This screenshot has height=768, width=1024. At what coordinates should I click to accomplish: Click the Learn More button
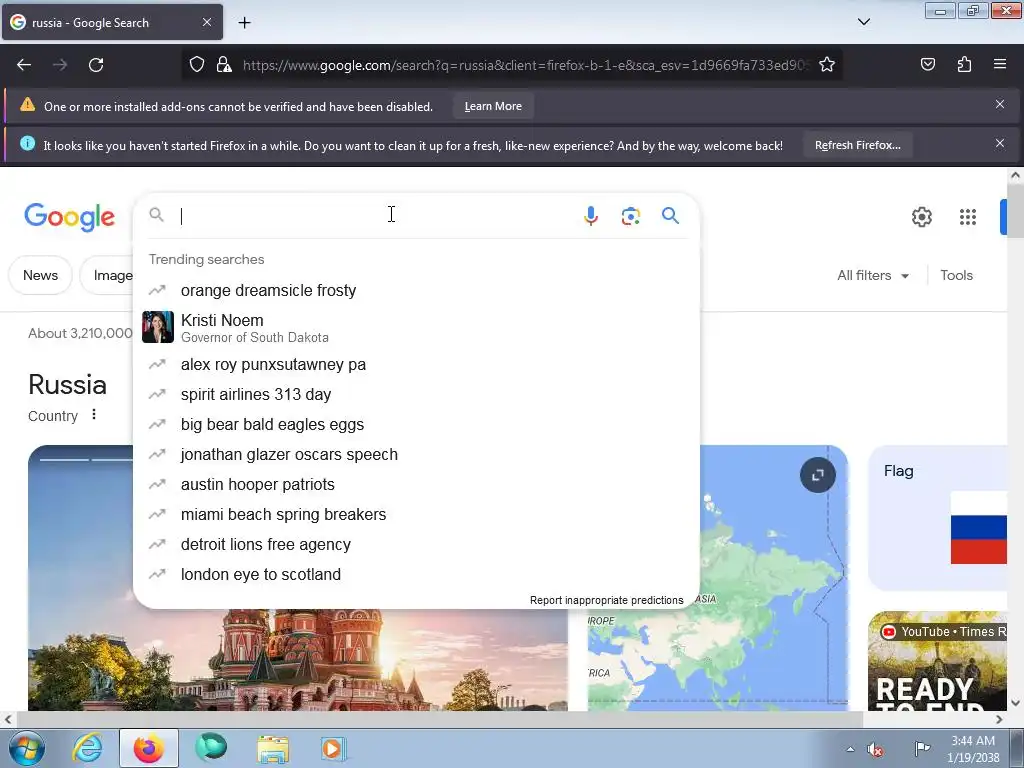[493, 106]
